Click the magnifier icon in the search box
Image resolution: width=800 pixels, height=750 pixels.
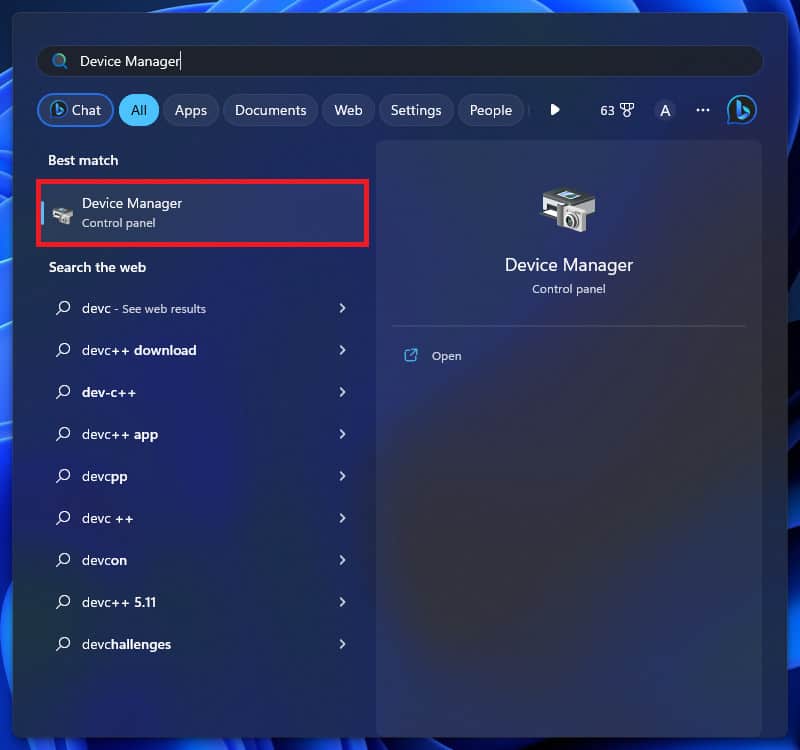(x=60, y=61)
